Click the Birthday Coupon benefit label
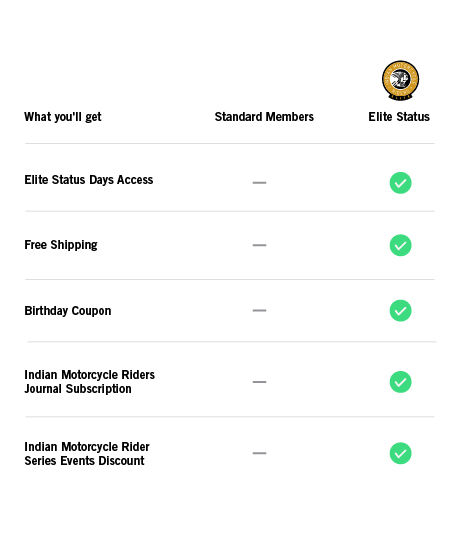The width and height of the screenshot is (460, 550). (x=68, y=311)
